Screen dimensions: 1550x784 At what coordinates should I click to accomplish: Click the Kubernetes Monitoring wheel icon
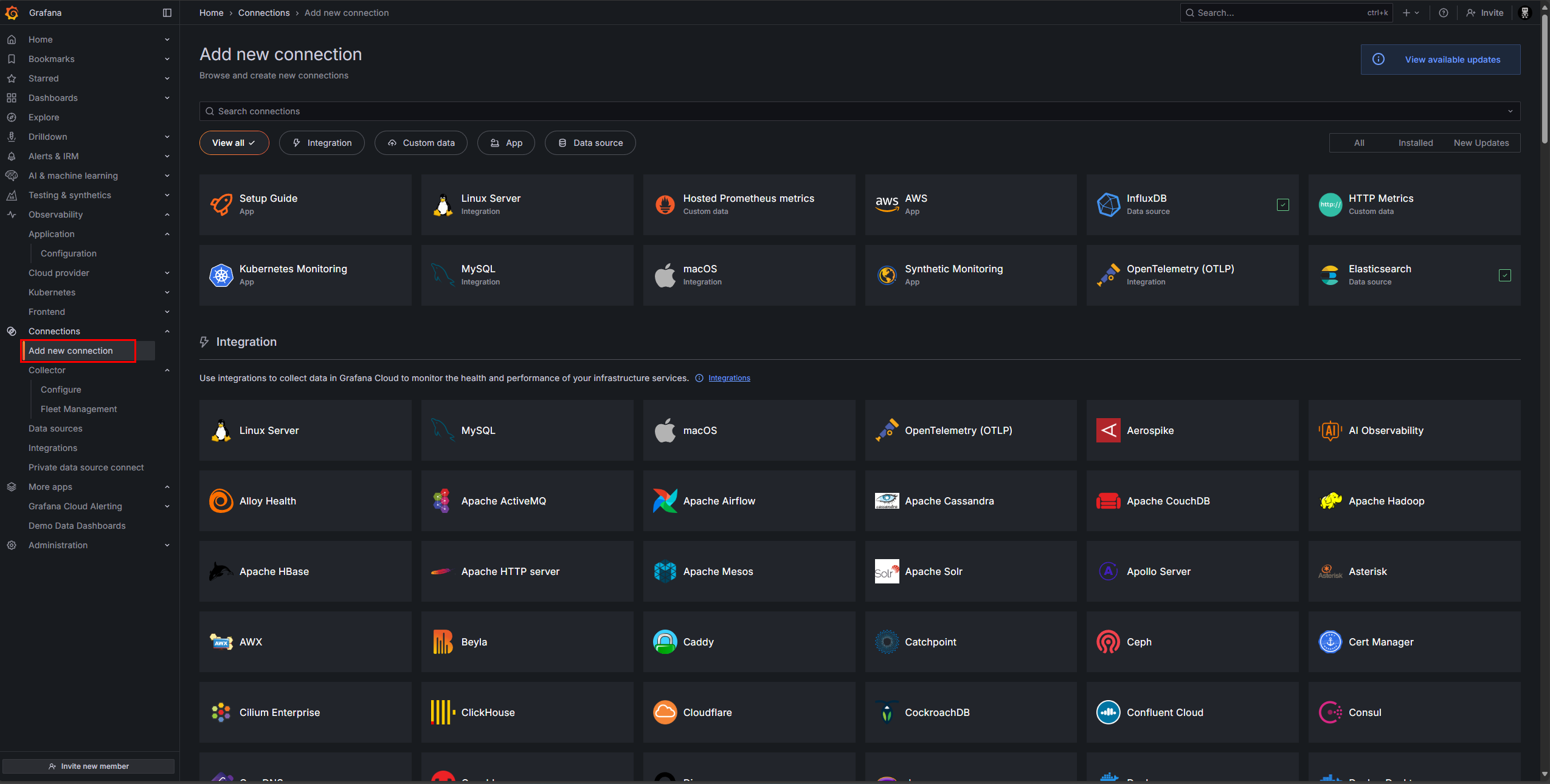(221, 275)
